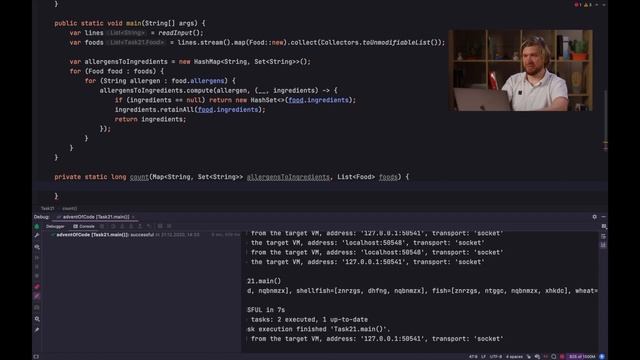The width and height of the screenshot is (640, 360).
Task: Click the blue round icon in status bar corner
Action: 602,357
